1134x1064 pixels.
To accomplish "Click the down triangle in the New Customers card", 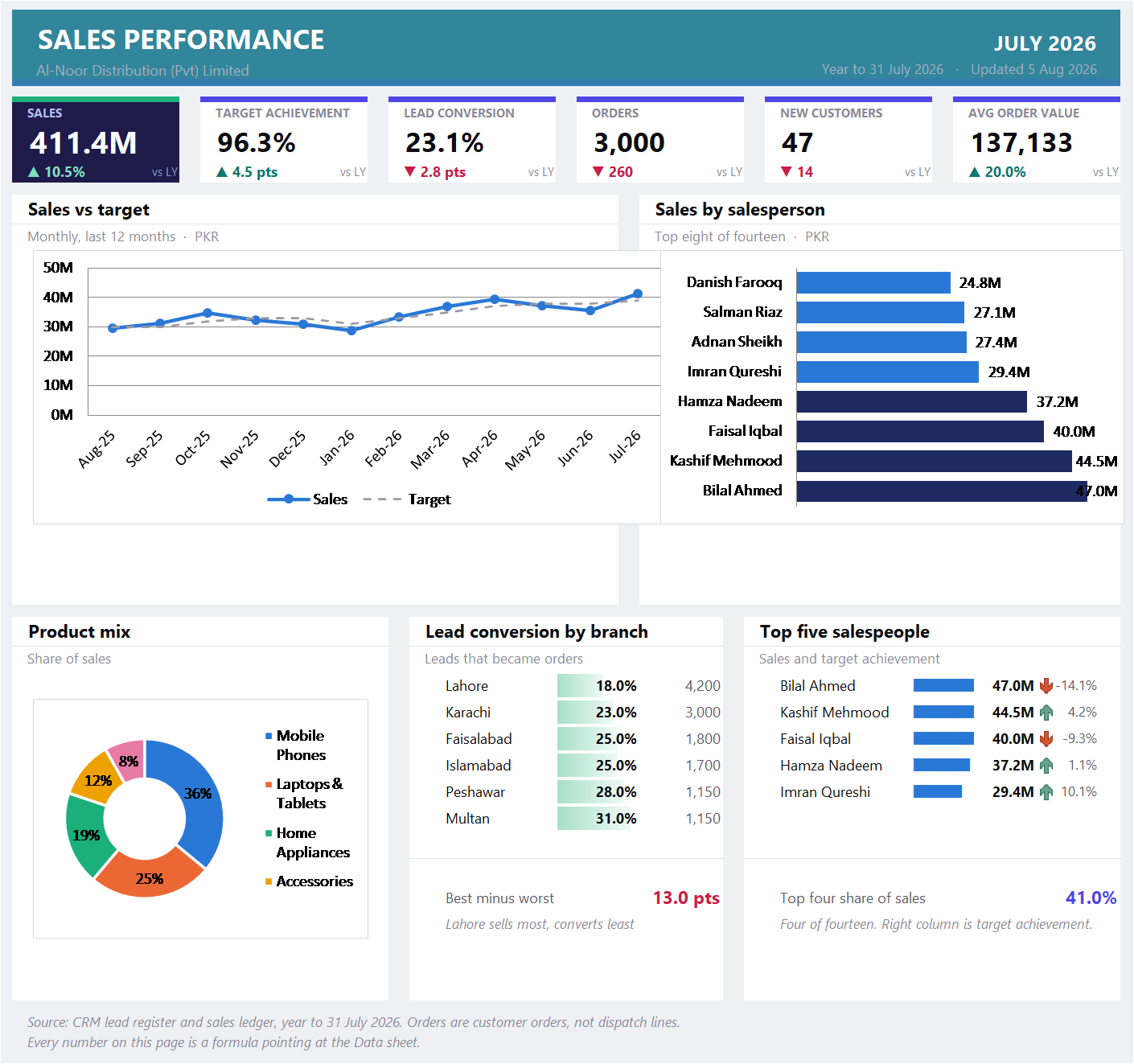I will 787,172.
